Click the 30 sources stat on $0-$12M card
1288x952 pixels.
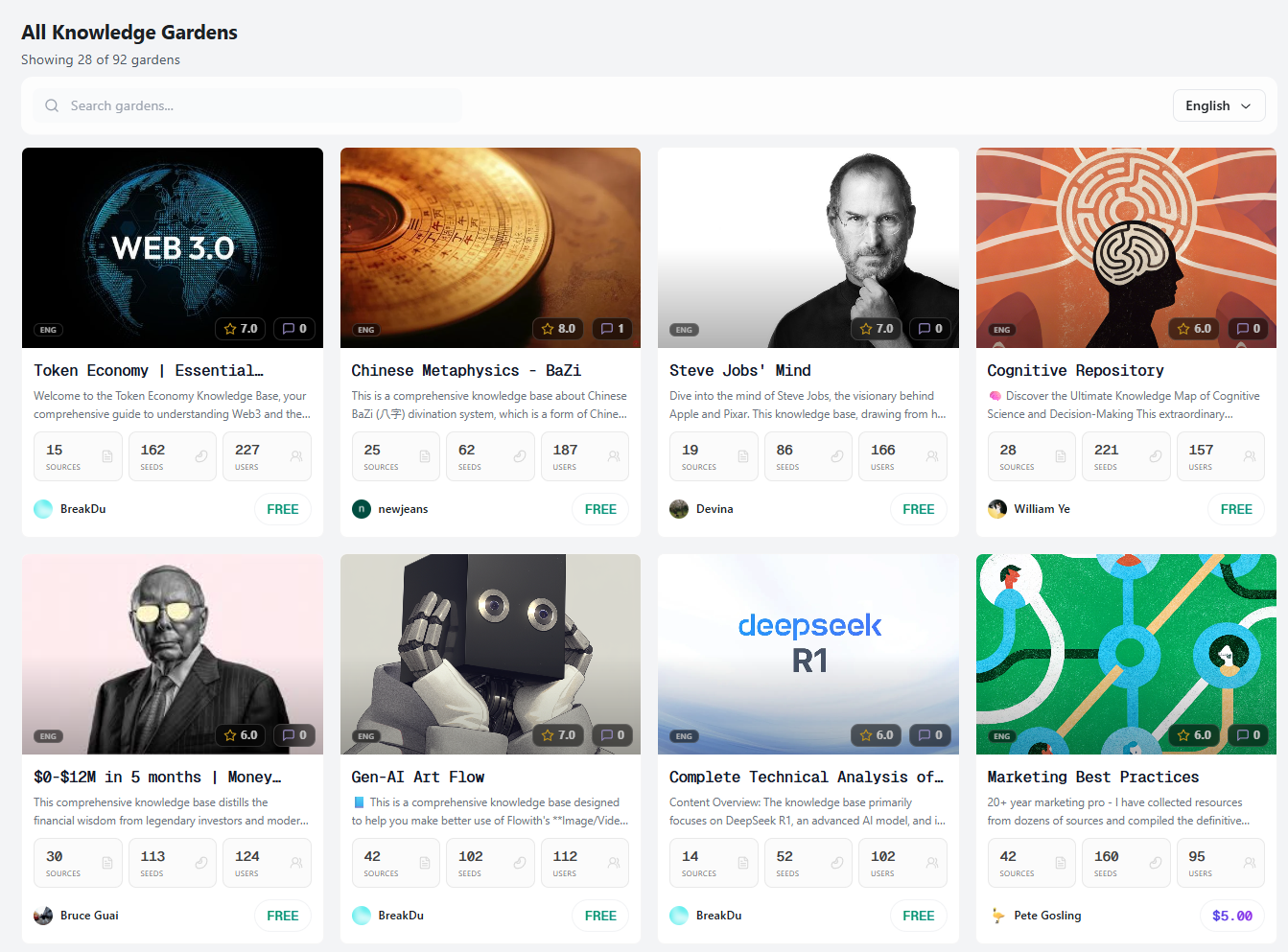tap(78, 863)
